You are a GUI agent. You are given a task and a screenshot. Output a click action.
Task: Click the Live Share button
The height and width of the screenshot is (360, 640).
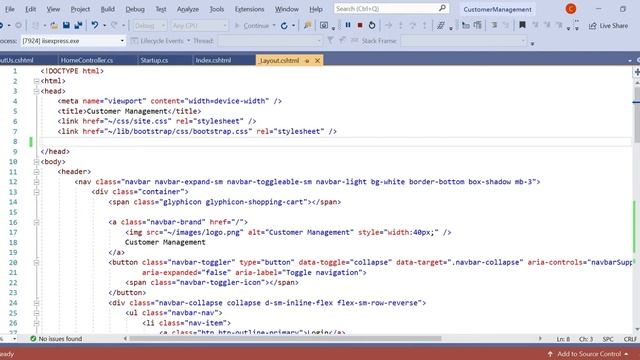608,26
